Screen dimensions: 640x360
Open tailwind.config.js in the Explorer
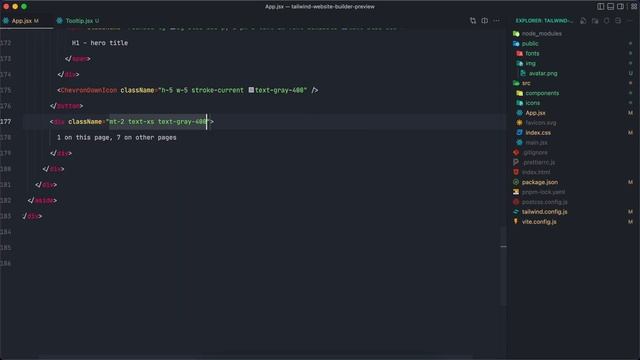[x=544, y=212]
